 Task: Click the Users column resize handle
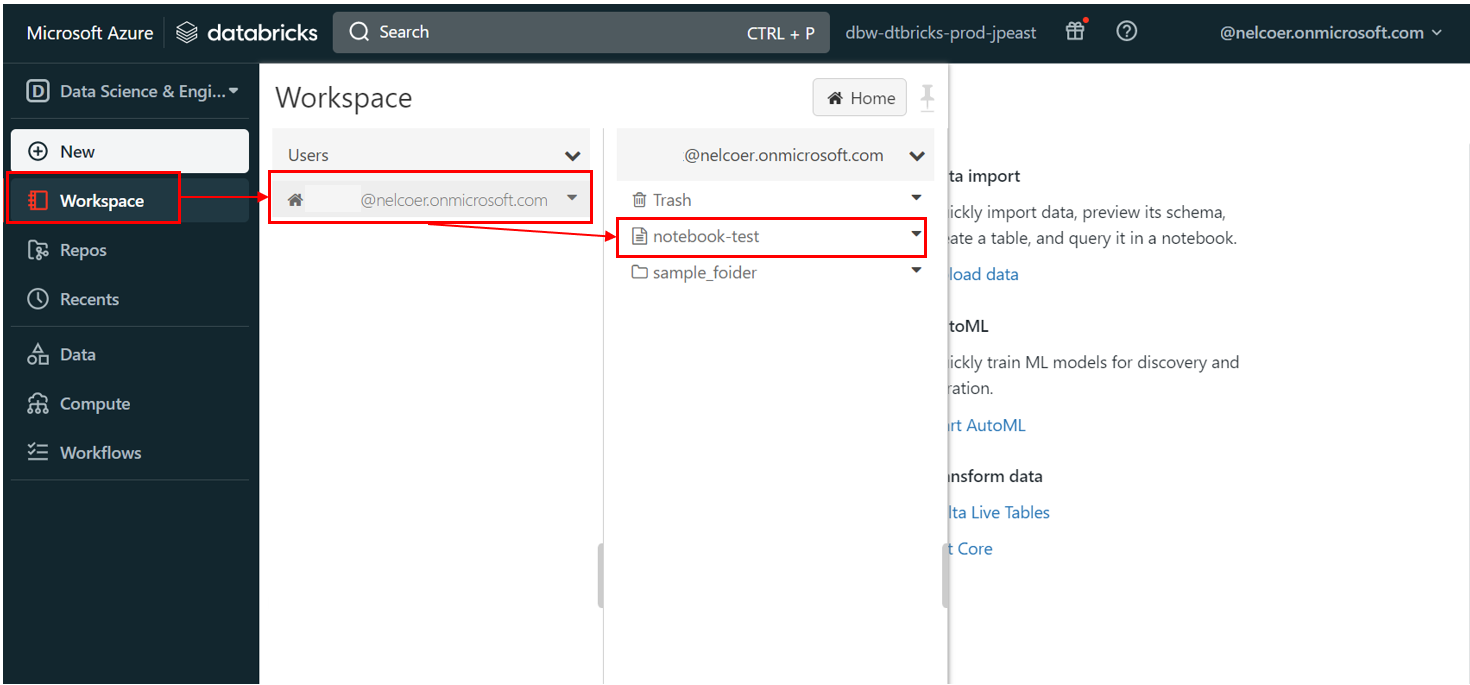coord(600,575)
